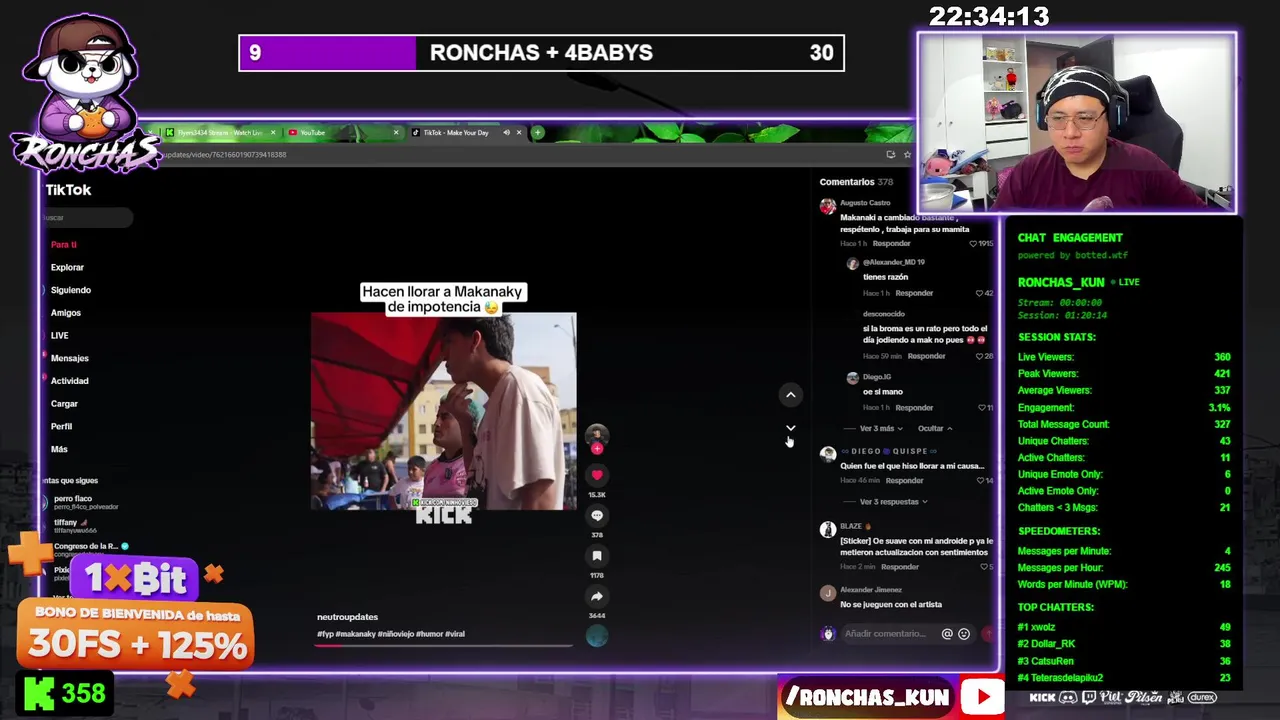
Task: Open BLAZE's profile avatar in comments
Action: pyautogui.click(x=827, y=530)
